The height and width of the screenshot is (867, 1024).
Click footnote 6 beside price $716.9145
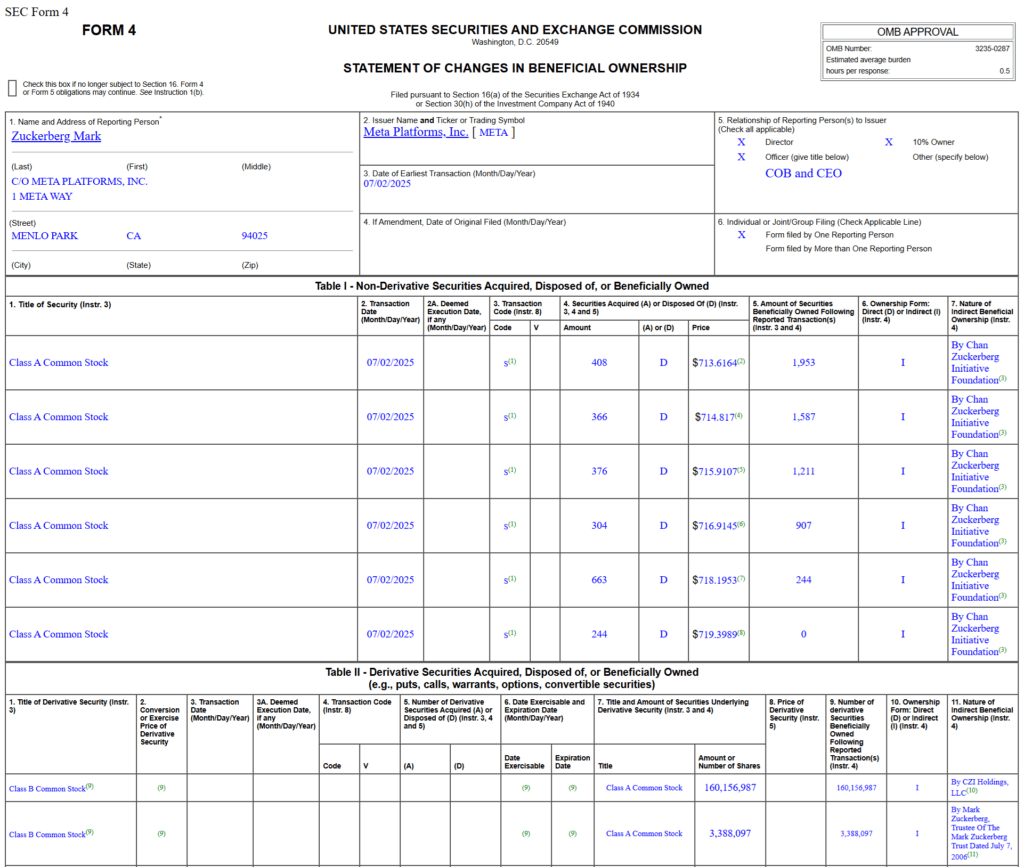[741, 523]
